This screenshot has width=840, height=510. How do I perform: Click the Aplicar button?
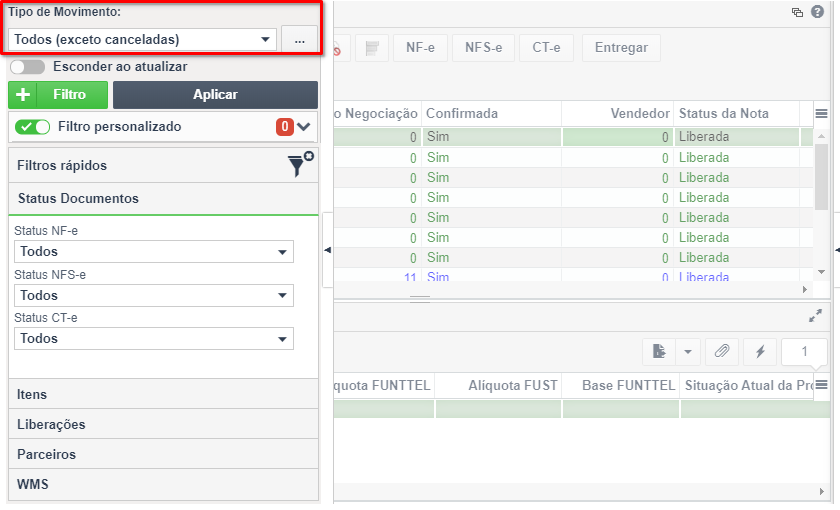coord(215,95)
